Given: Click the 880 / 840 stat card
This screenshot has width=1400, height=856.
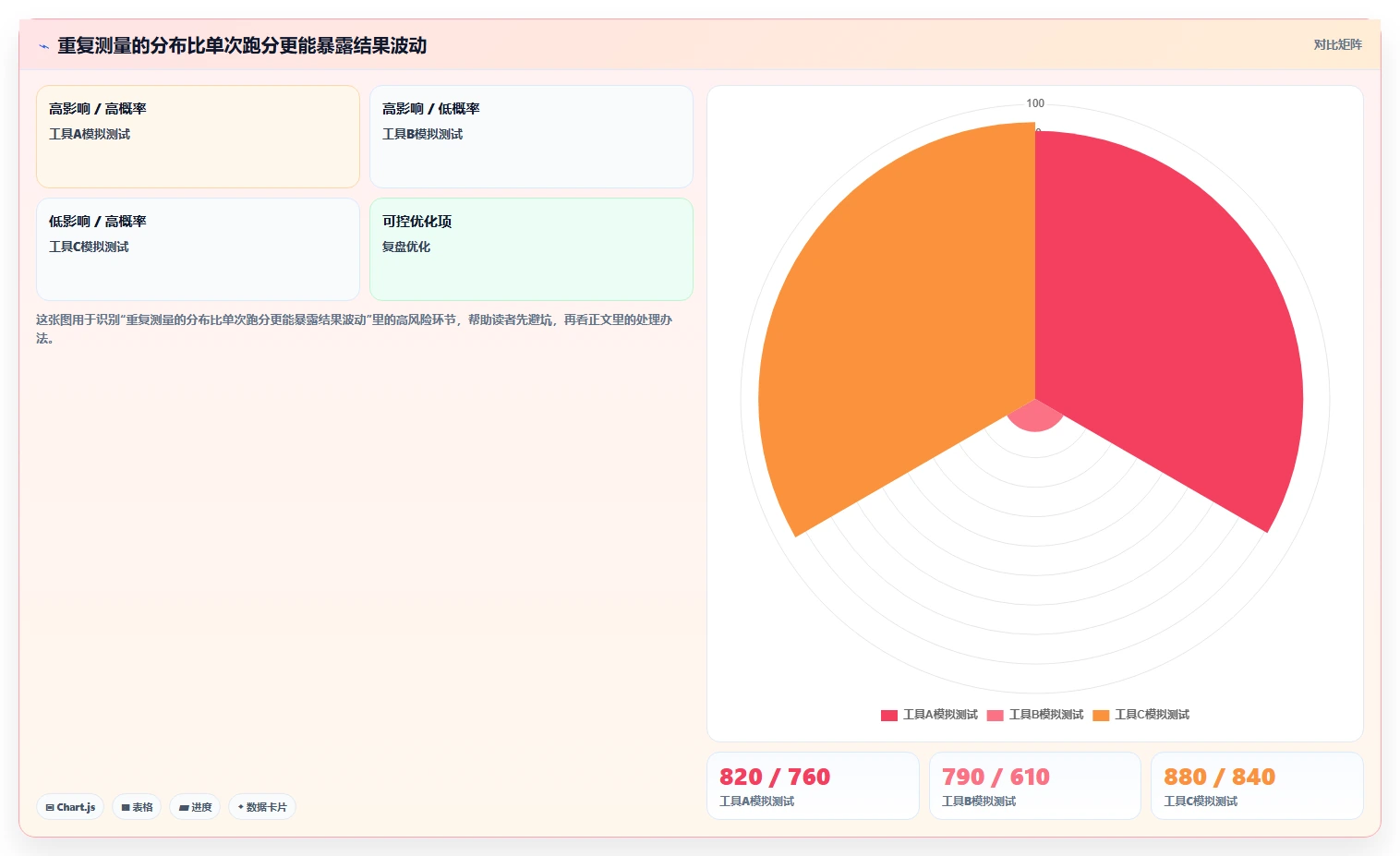Looking at the screenshot, I should click(1257, 786).
